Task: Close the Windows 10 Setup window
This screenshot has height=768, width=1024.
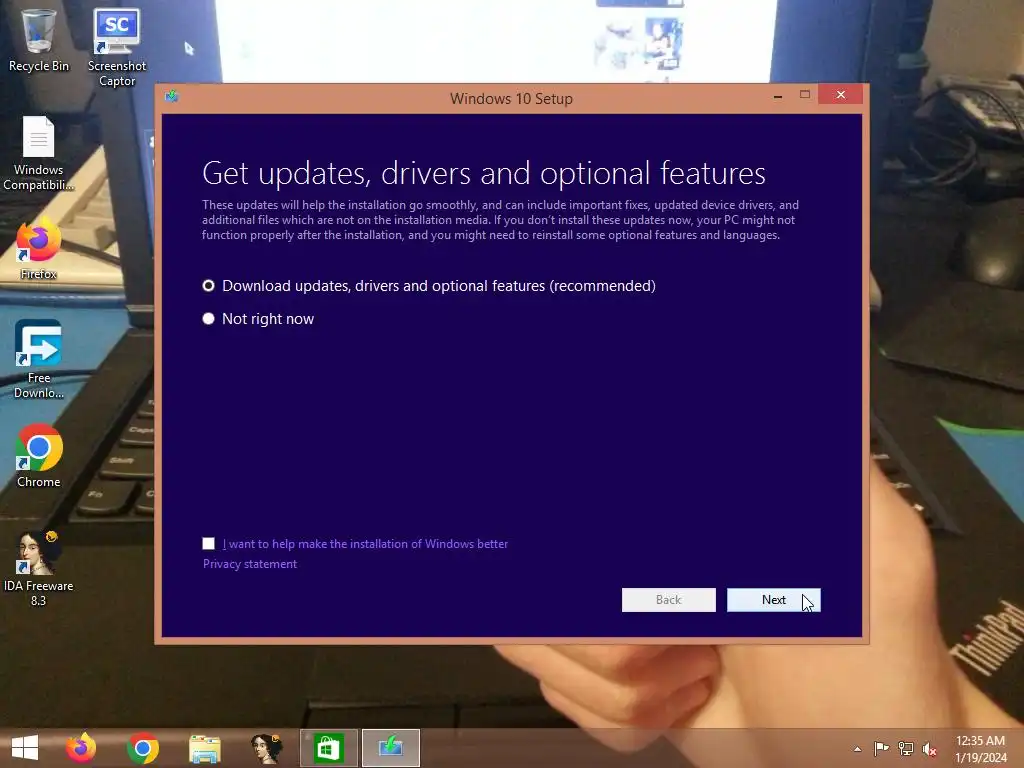Action: click(x=840, y=95)
